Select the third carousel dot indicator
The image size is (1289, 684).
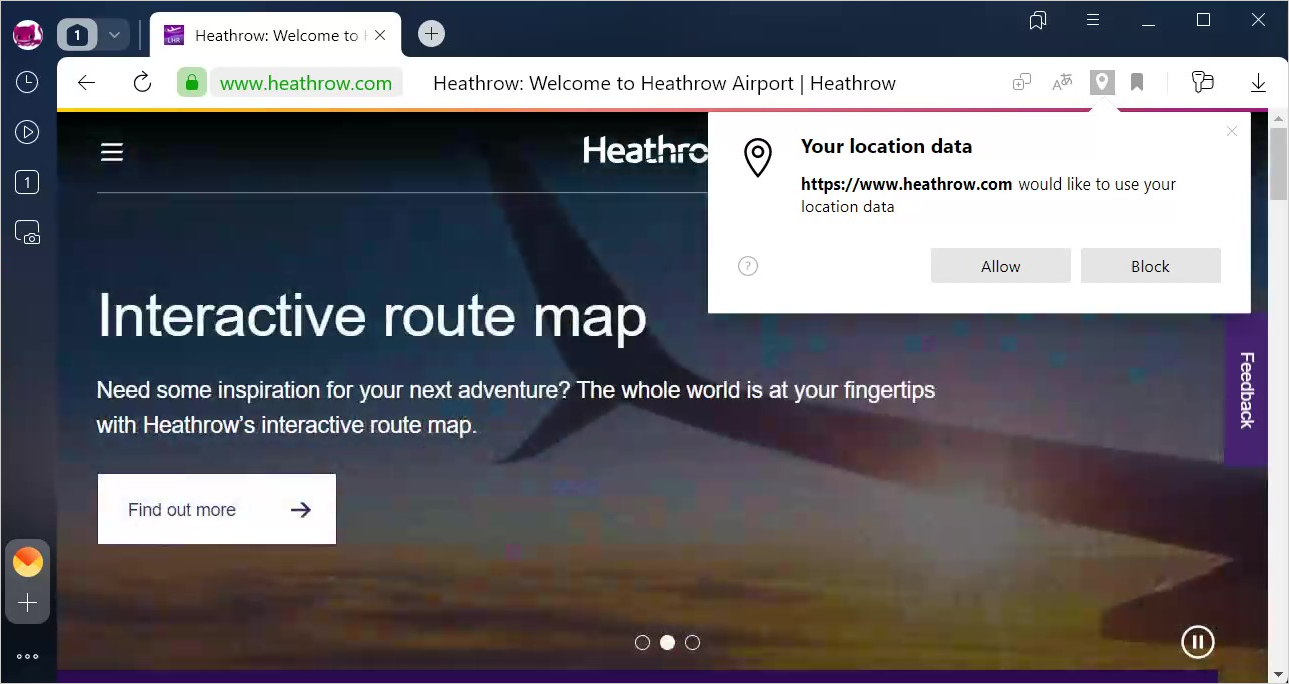tap(692, 642)
